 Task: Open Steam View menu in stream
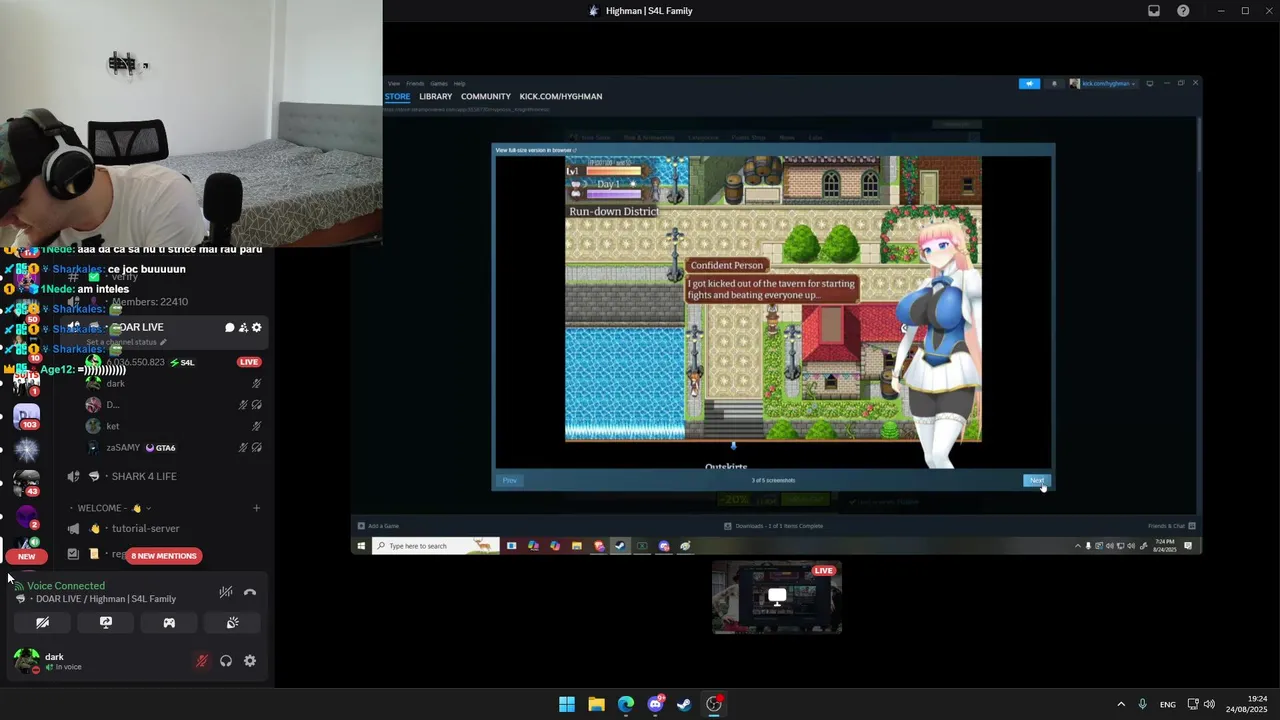tap(394, 83)
